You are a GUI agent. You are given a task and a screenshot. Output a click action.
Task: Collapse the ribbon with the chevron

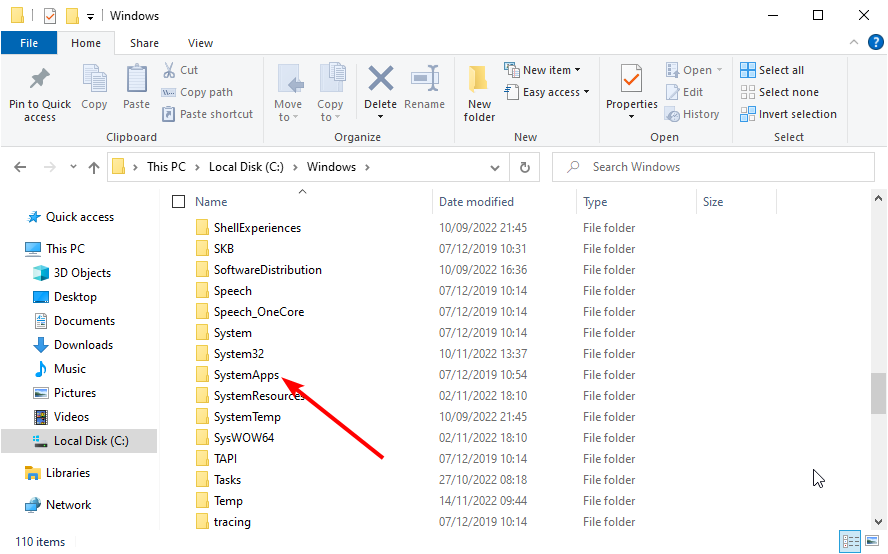pyautogui.click(x=853, y=42)
